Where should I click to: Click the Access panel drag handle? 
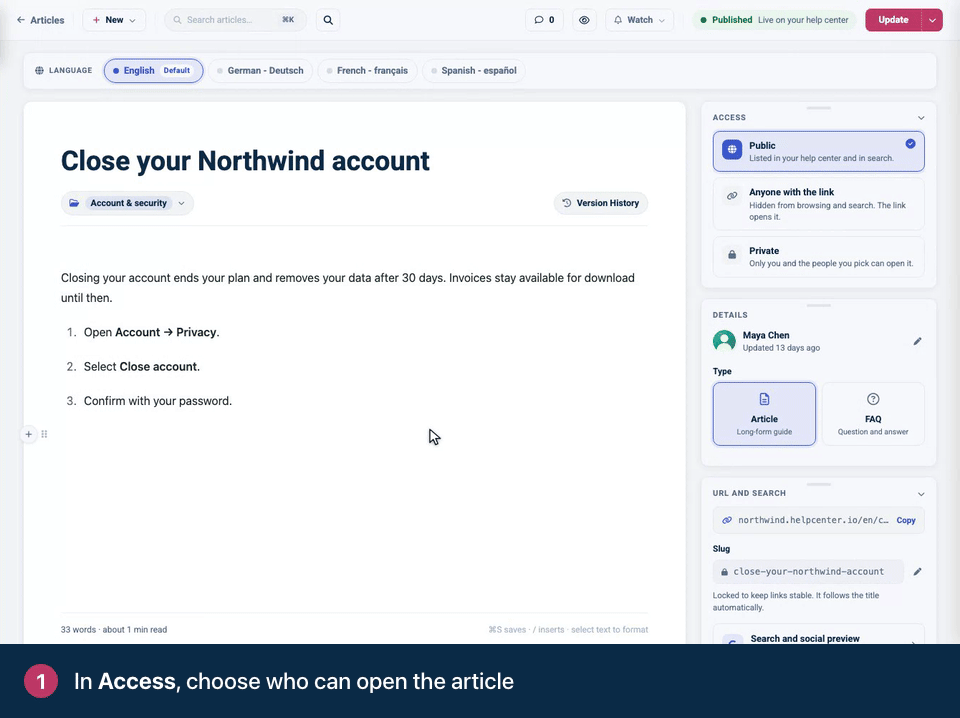[819, 108]
